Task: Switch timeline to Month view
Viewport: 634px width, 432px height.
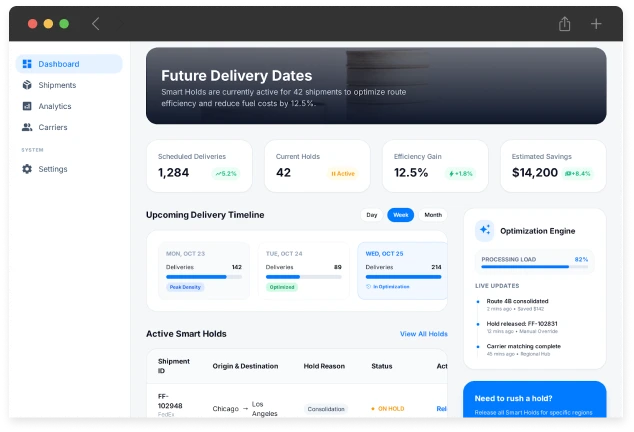Action: point(433,215)
